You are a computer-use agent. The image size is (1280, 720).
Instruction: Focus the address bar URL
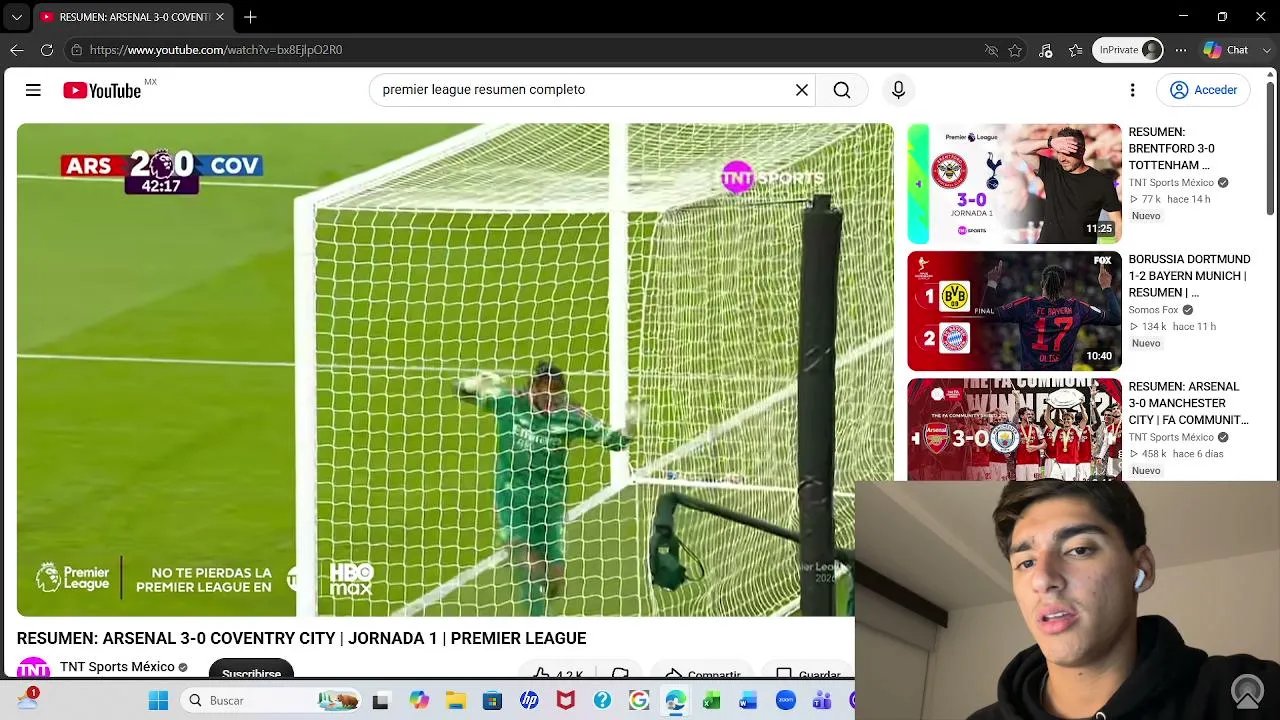coord(216,50)
